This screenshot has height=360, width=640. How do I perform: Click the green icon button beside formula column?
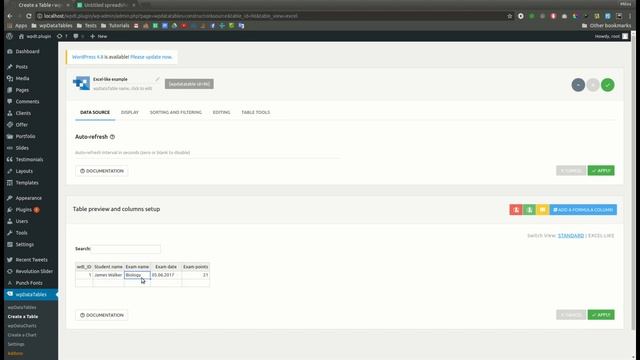coord(529,210)
